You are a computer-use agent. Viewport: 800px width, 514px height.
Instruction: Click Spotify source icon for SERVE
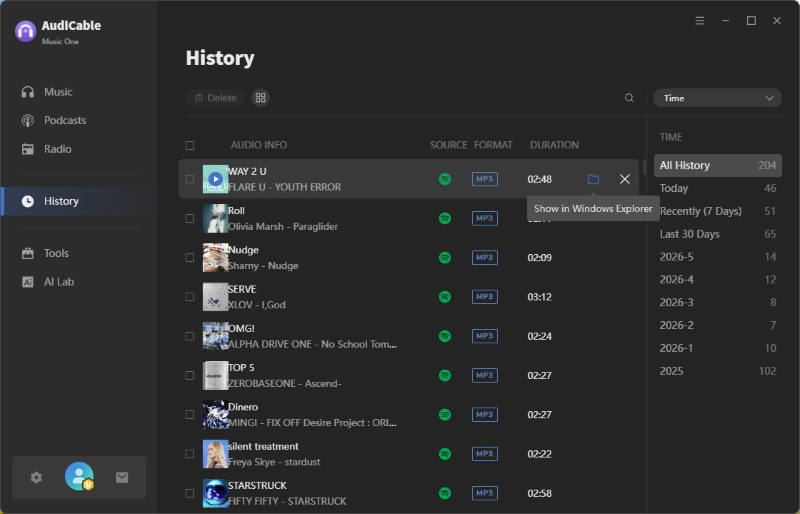click(445, 297)
